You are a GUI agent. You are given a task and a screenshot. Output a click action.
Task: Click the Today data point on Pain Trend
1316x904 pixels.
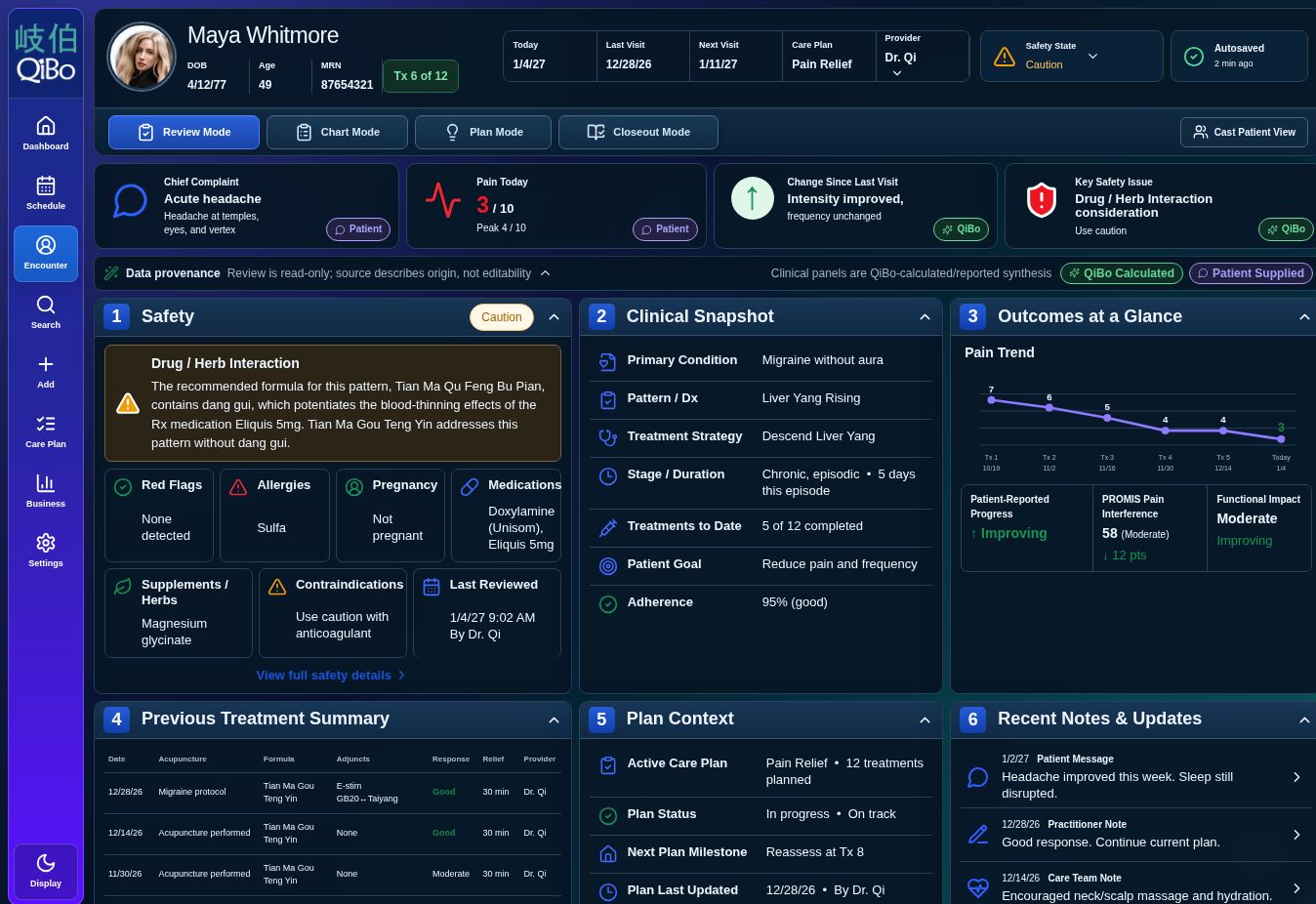(1281, 439)
